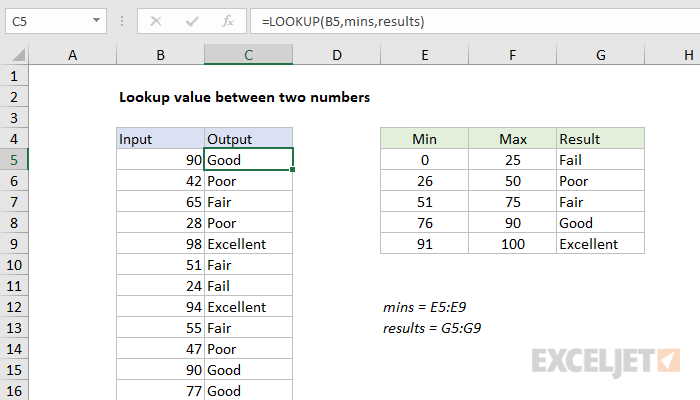Select the Output cell showing Fail
The height and width of the screenshot is (400, 700).
click(x=248, y=286)
